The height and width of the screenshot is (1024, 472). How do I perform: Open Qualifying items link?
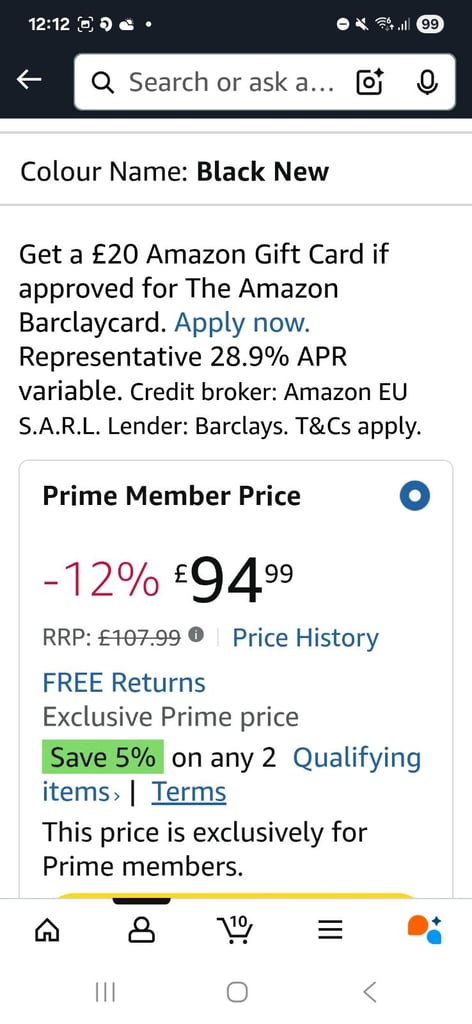coord(232,775)
